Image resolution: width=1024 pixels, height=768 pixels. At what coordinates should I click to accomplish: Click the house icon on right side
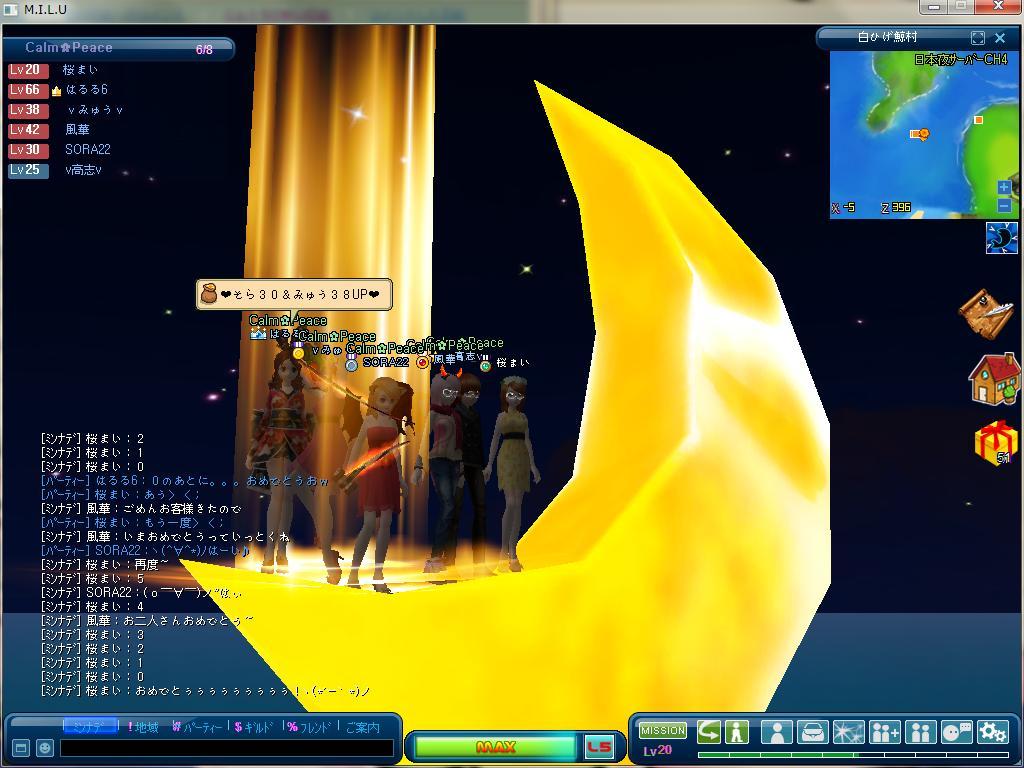tap(994, 379)
